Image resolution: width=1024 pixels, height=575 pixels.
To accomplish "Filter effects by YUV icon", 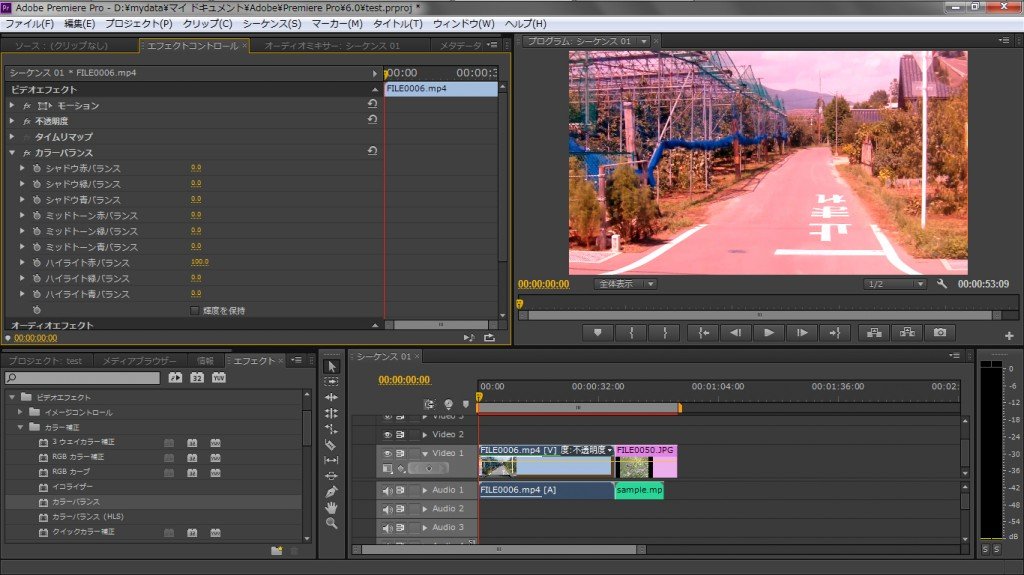I will 219,378.
